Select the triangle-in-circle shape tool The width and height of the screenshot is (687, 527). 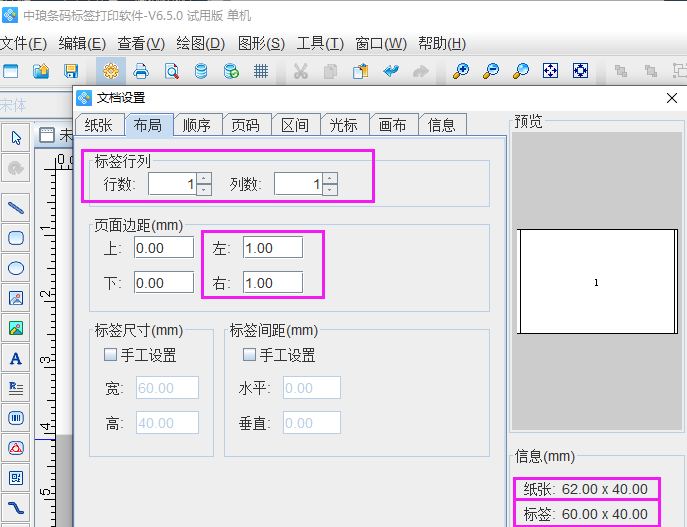pyautogui.click(x=16, y=448)
